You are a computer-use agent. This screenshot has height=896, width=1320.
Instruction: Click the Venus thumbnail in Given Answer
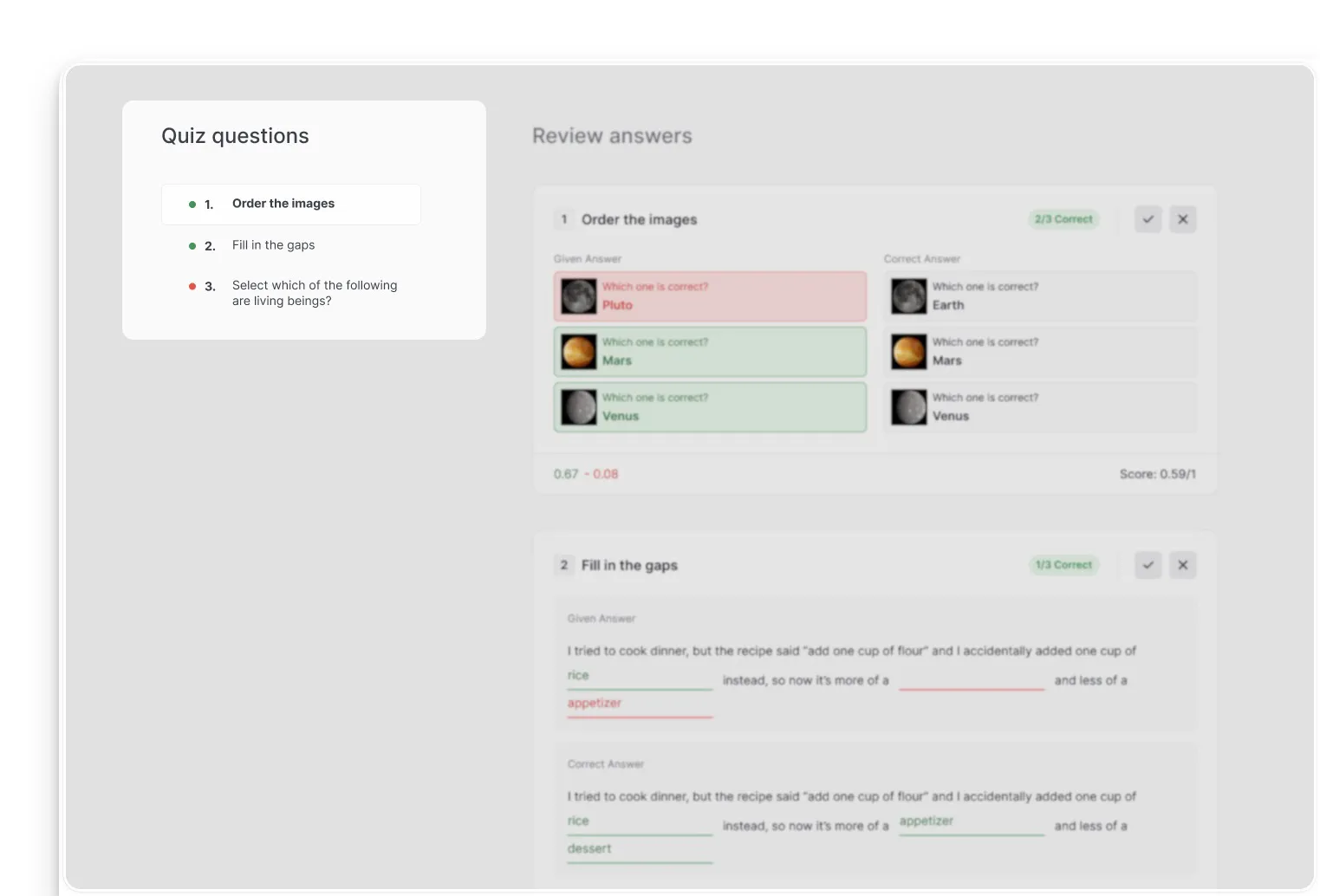click(x=579, y=407)
